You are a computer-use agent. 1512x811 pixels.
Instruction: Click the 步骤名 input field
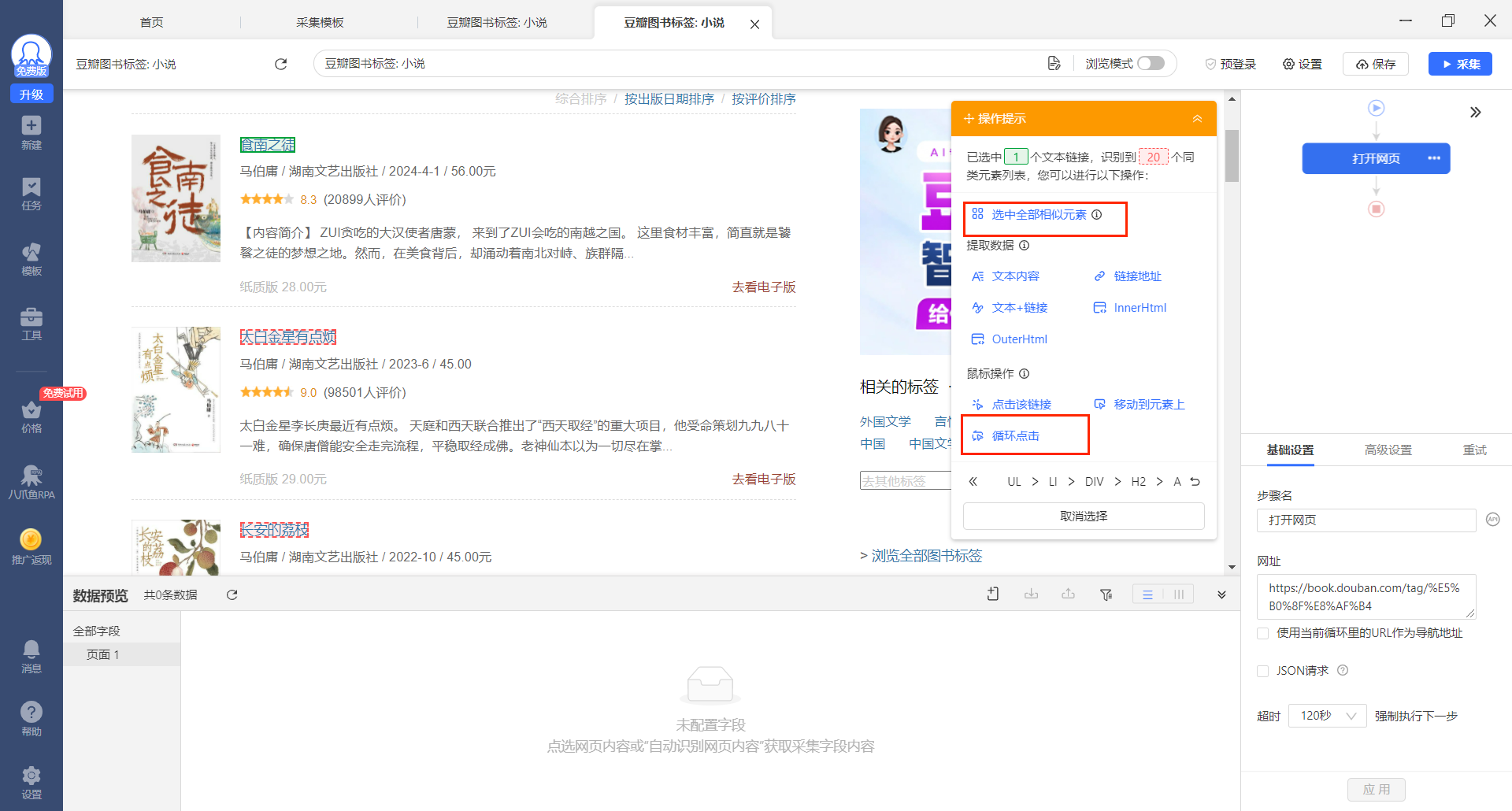pos(1366,520)
